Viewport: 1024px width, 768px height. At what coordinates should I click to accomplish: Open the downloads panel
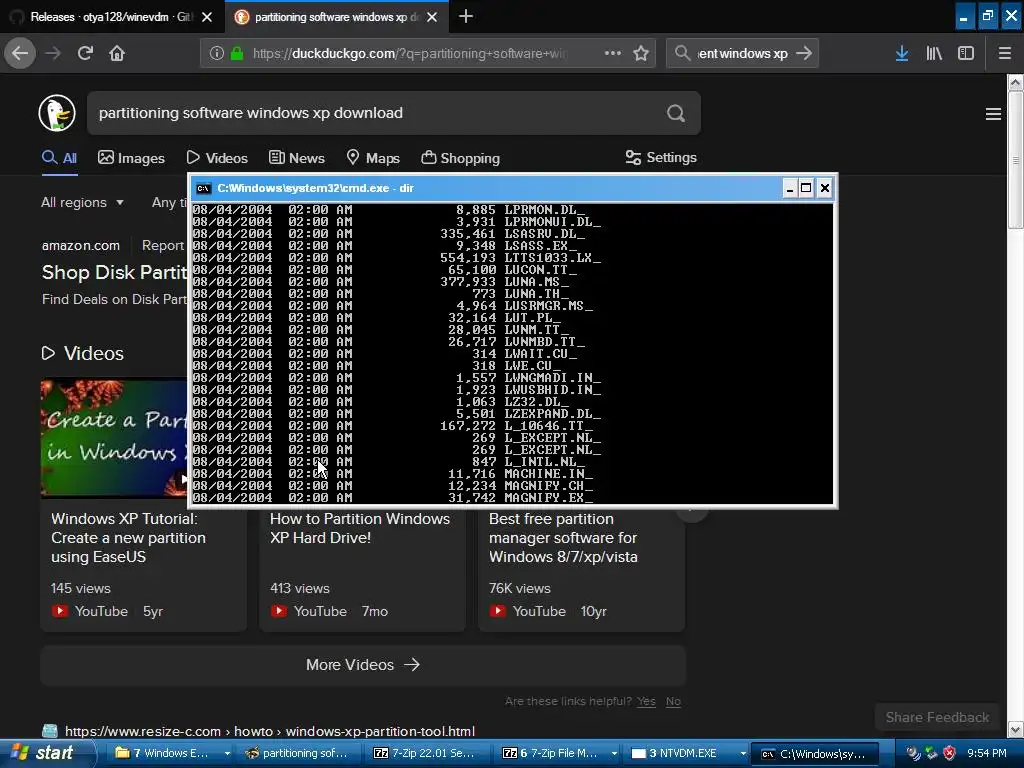coord(902,53)
